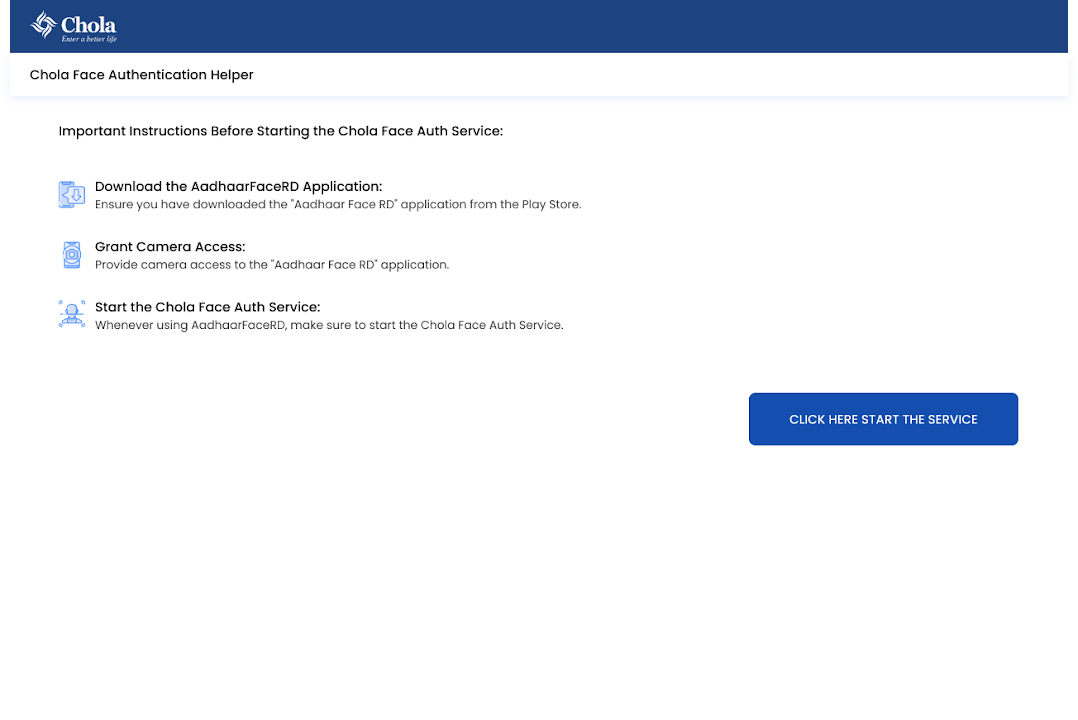Viewport: 1078px width, 720px height.
Task: Click the 'Enter a better life' tagline
Action: pos(89,40)
